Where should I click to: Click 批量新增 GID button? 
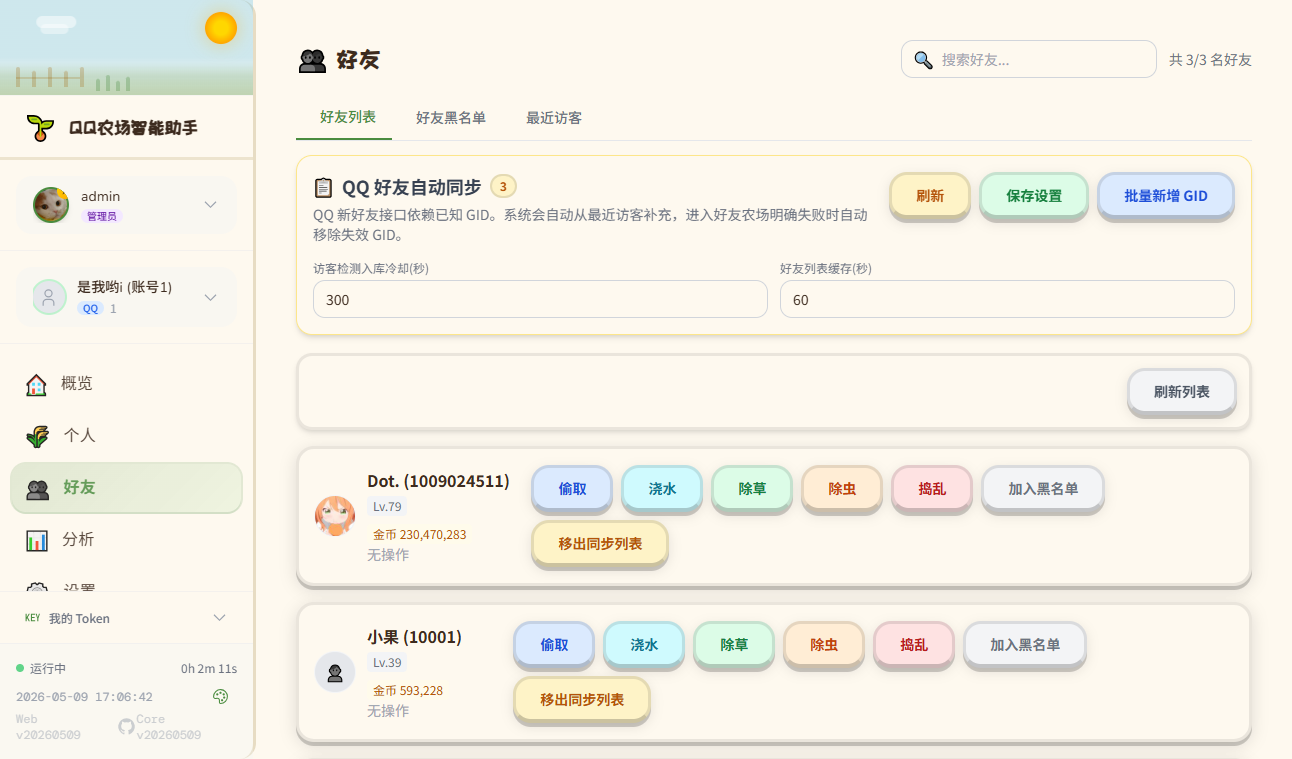click(x=1166, y=196)
